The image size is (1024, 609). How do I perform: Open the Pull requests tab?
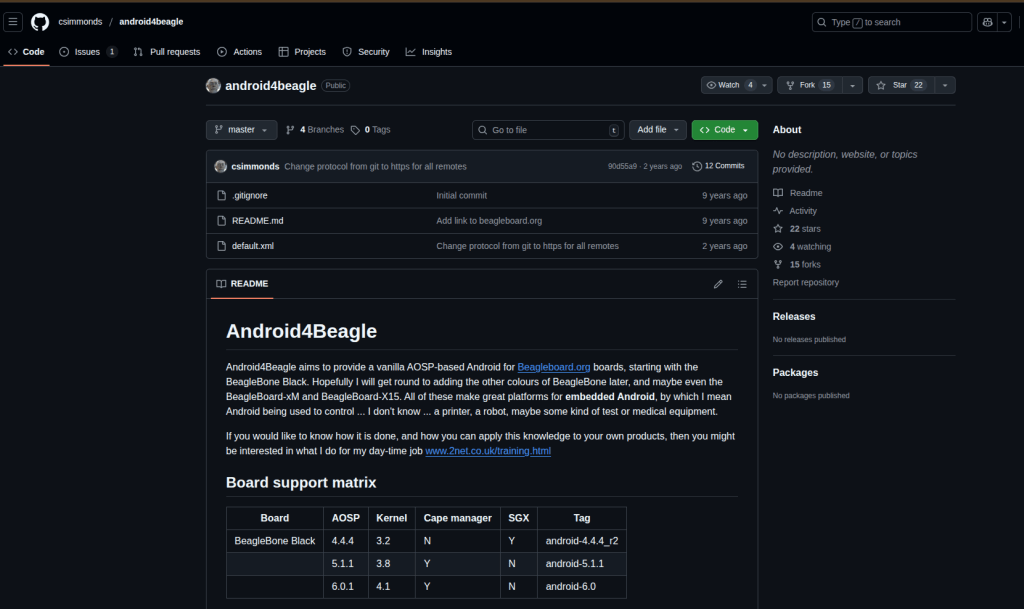[167, 52]
